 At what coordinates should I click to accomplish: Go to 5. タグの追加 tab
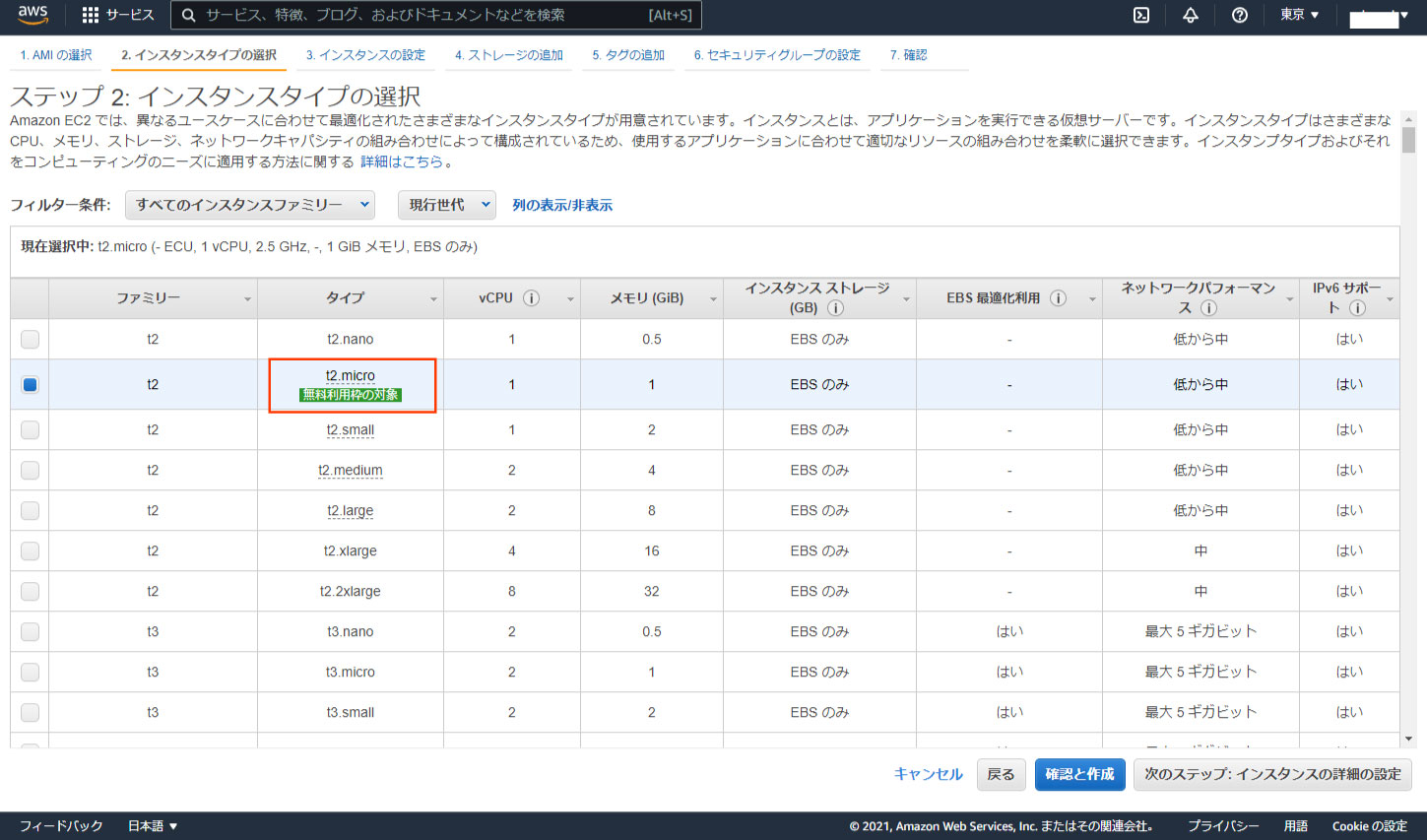tap(628, 55)
